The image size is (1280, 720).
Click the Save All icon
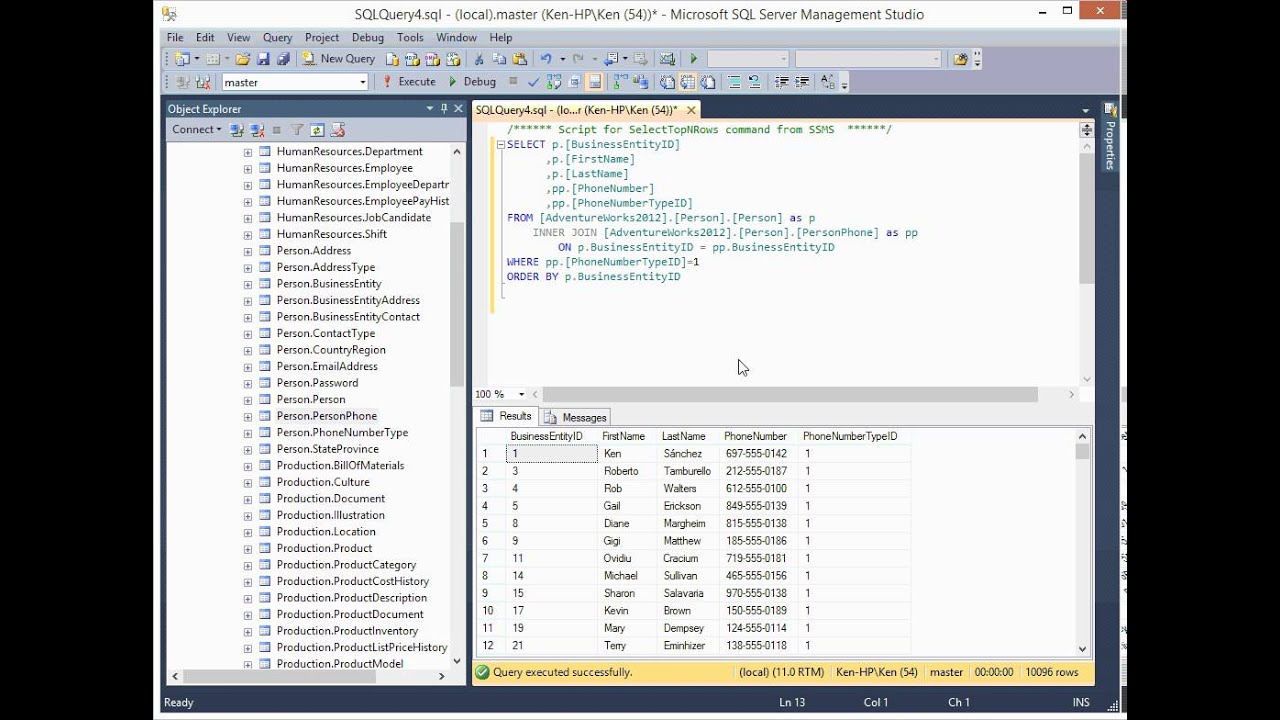pos(283,59)
